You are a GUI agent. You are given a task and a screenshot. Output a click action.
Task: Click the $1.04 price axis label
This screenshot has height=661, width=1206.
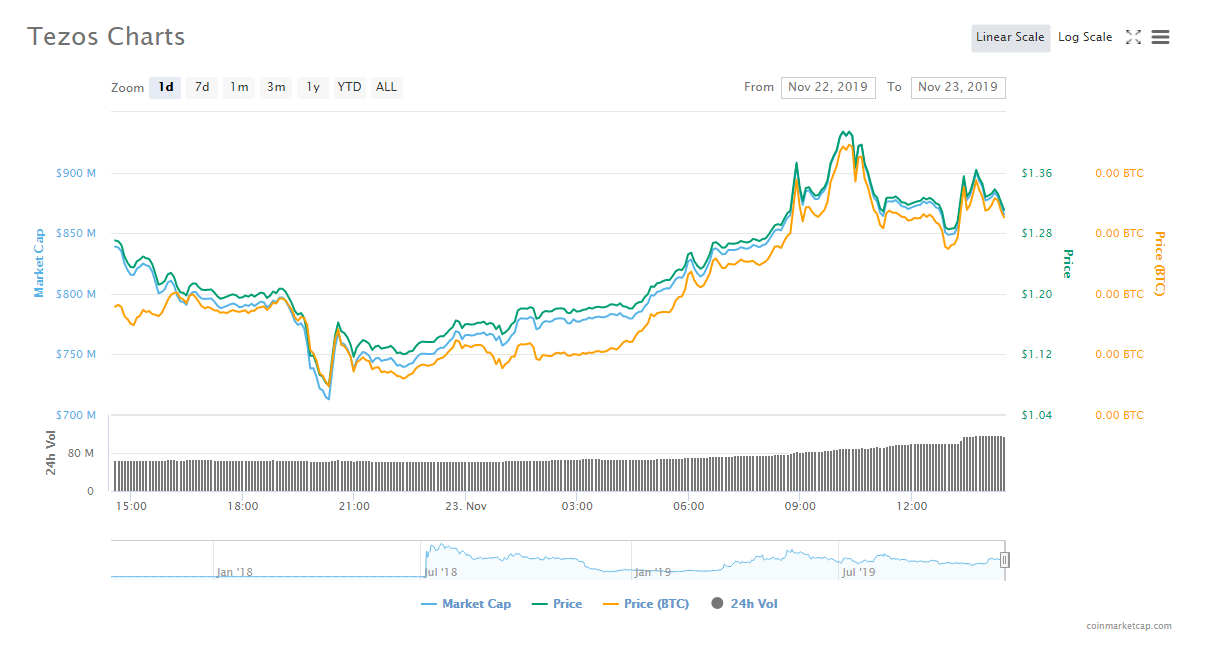1036,415
